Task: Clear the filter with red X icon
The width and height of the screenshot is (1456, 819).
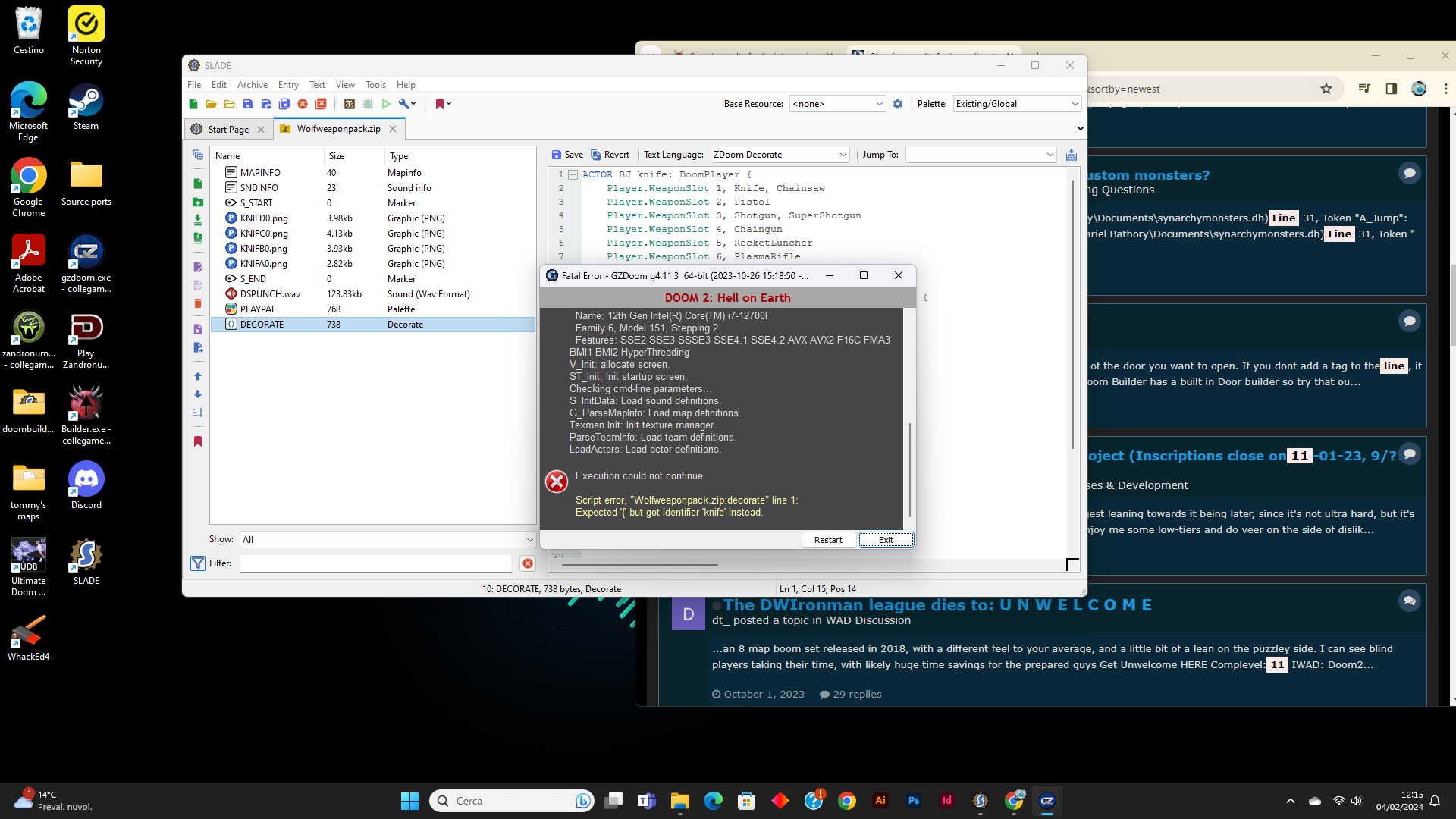Action: point(528,563)
